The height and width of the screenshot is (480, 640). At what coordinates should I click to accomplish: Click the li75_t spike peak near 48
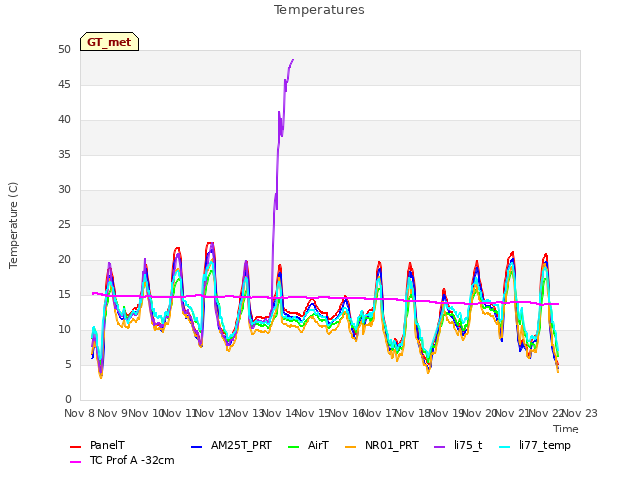click(x=293, y=60)
